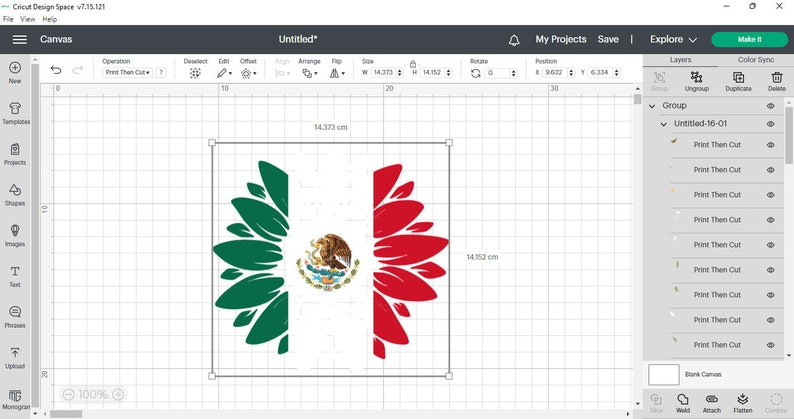Open the Templates panel
794x419 pixels.
click(x=15, y=112)
